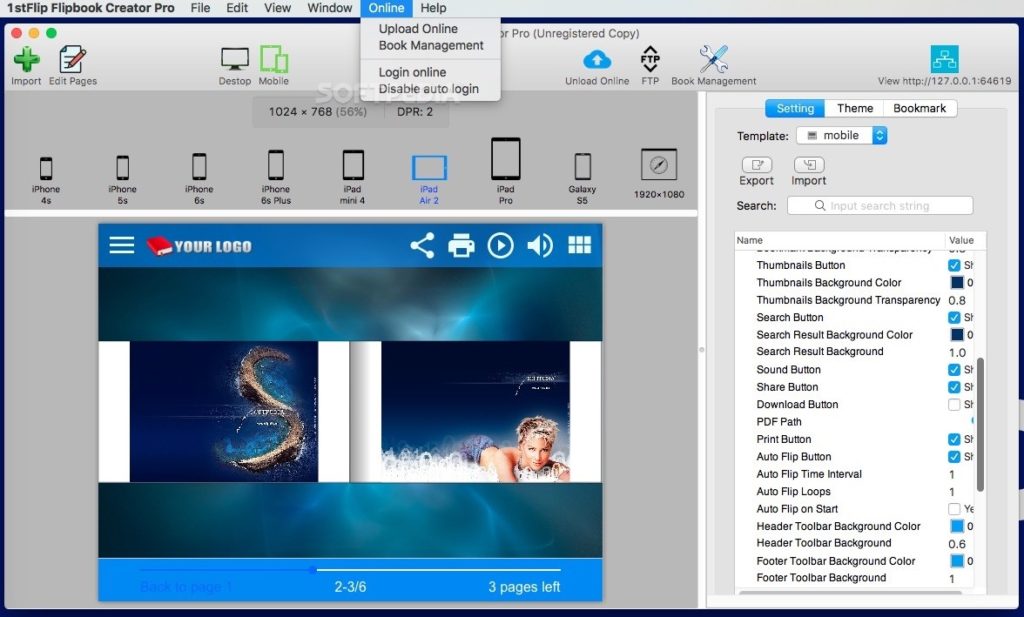Toggle the Search Button checkbox

pos(954,317)
